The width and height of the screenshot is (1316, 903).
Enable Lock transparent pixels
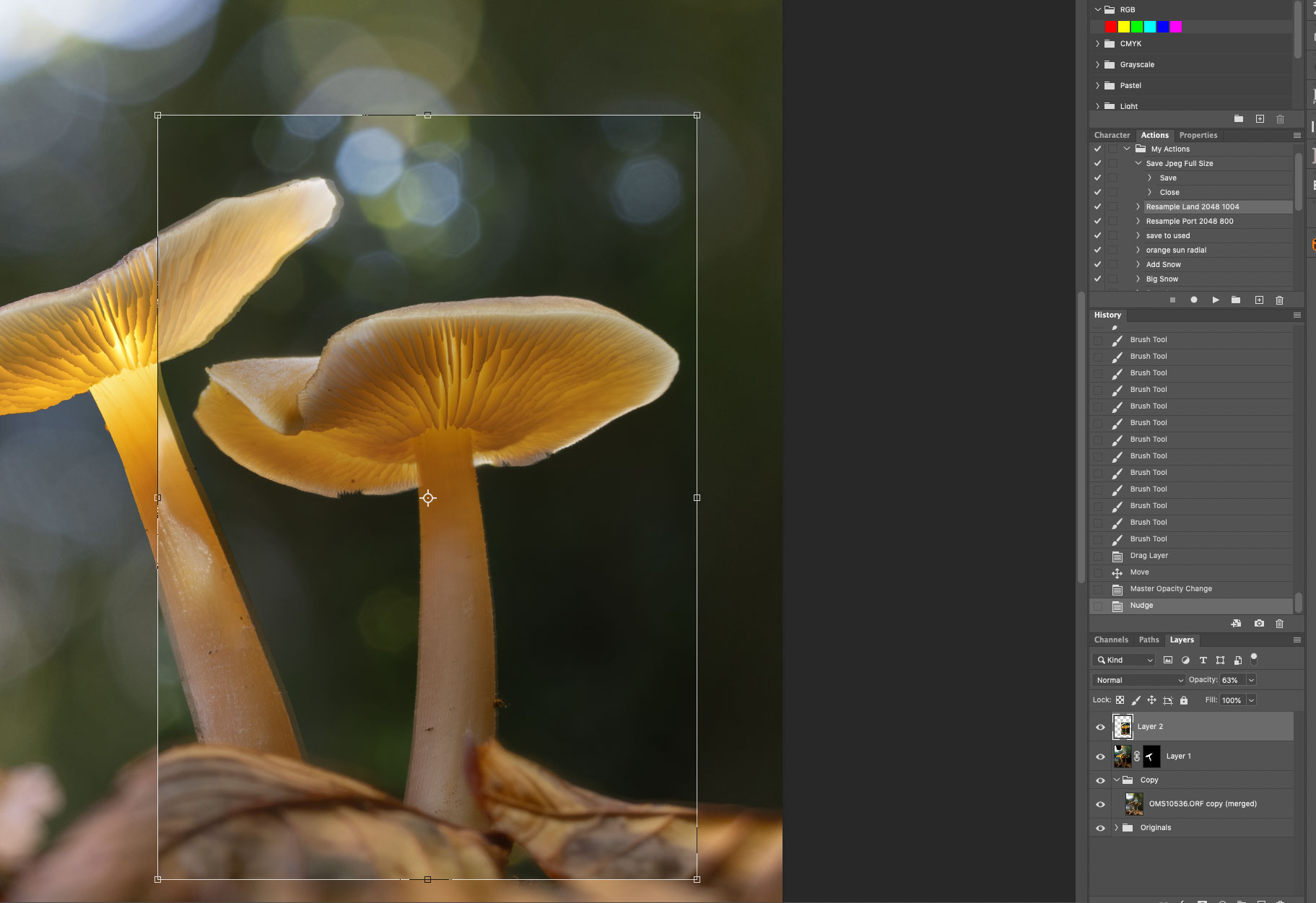pyautogui.click(x=1120, y=700)
